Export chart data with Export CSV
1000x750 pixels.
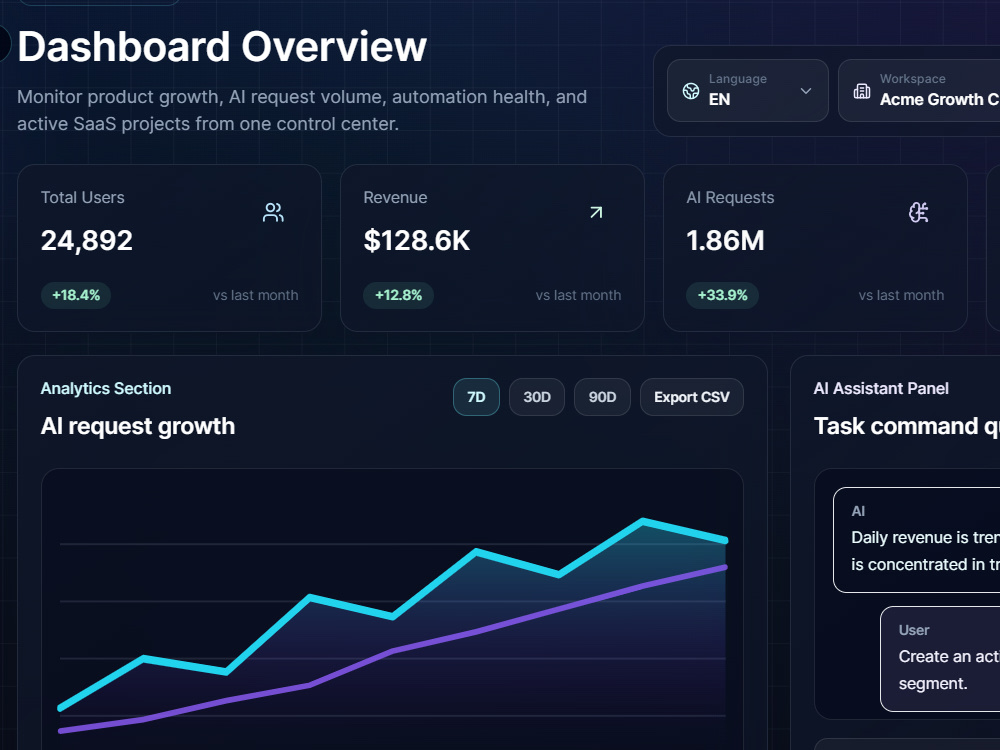pyautogui.click(x=691, y=397)
